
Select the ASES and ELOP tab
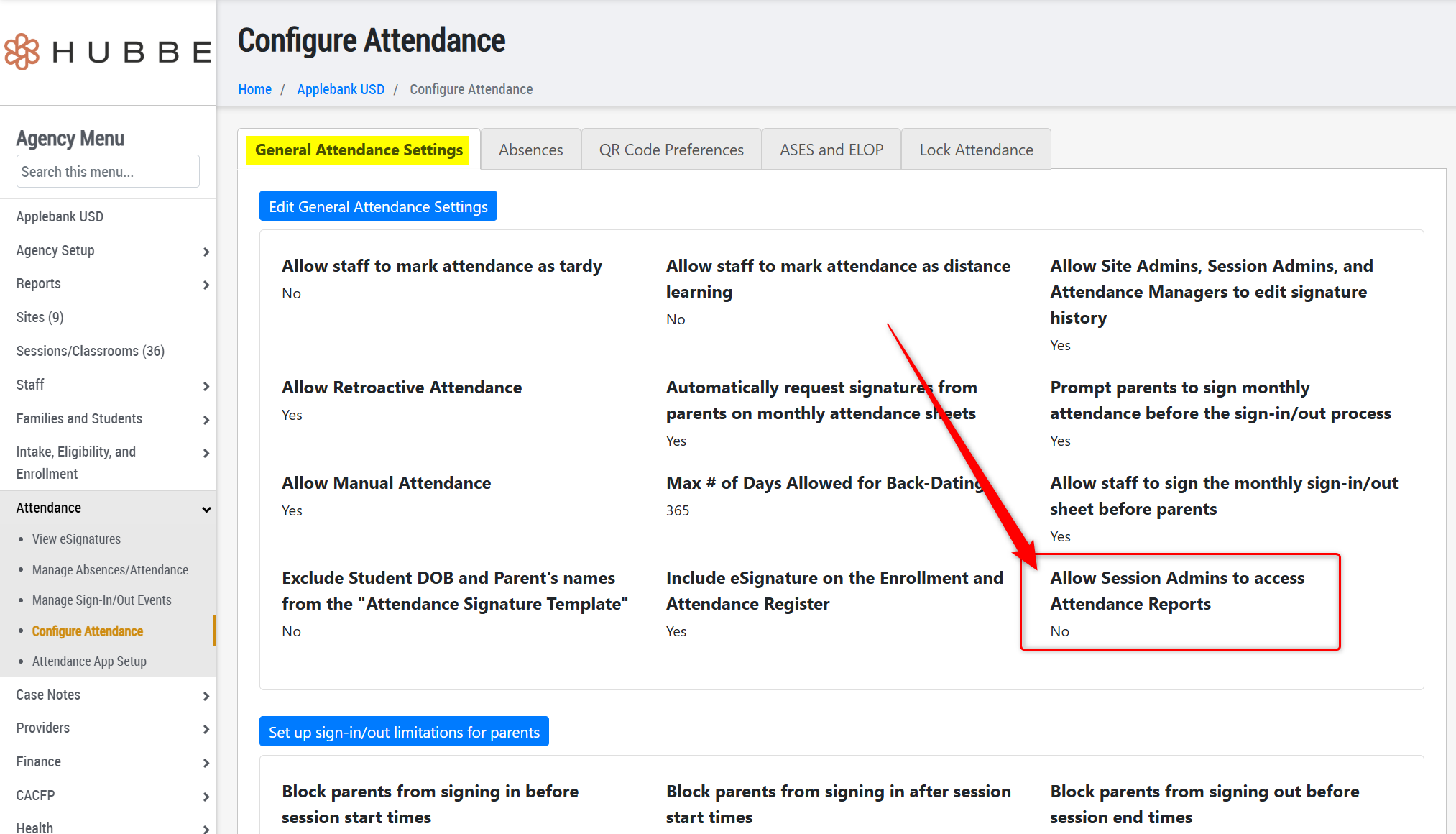831,150
